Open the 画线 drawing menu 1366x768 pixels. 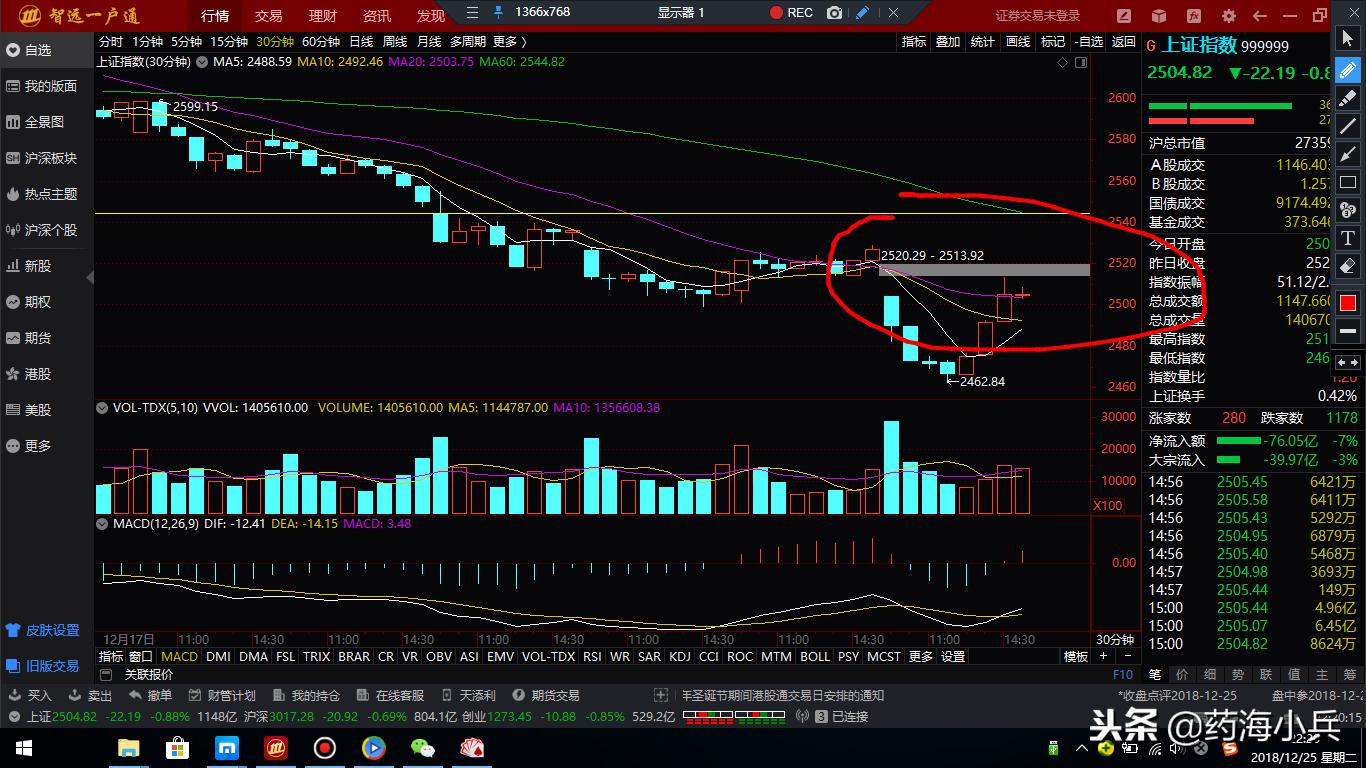coord(1018,42)
